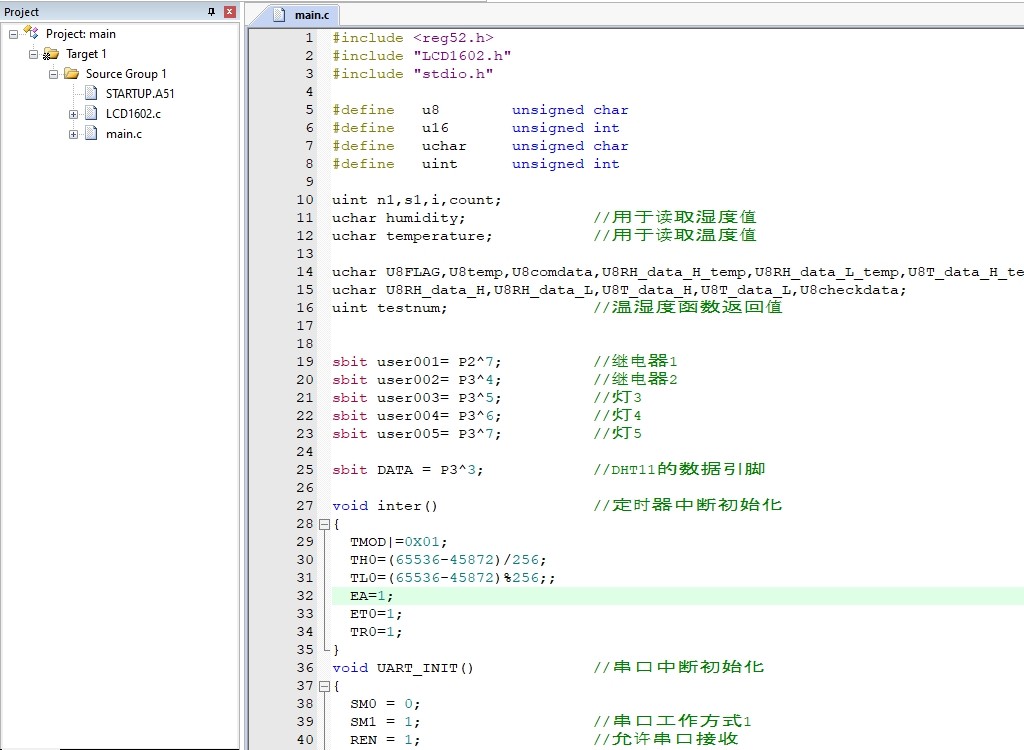The width and height of the screenshot is (1024, 750).
Task: Click the TMOD|=0X01; statement
Action: pyautogui.click(x=398, y=542)
